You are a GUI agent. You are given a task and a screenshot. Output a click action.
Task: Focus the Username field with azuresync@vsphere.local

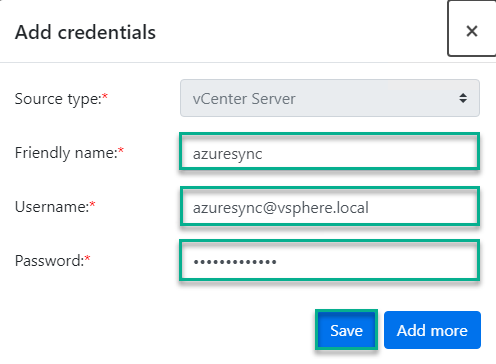[330, 207]
